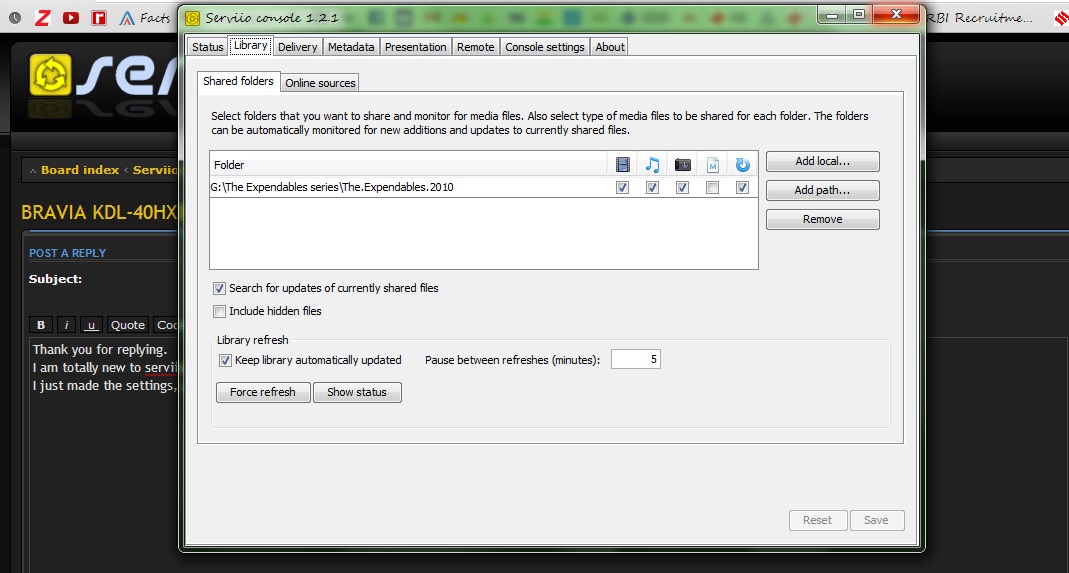The image size is (1069, 573).
Task: Click the pause between refreshes minutes field
Action: coord(635,359)
